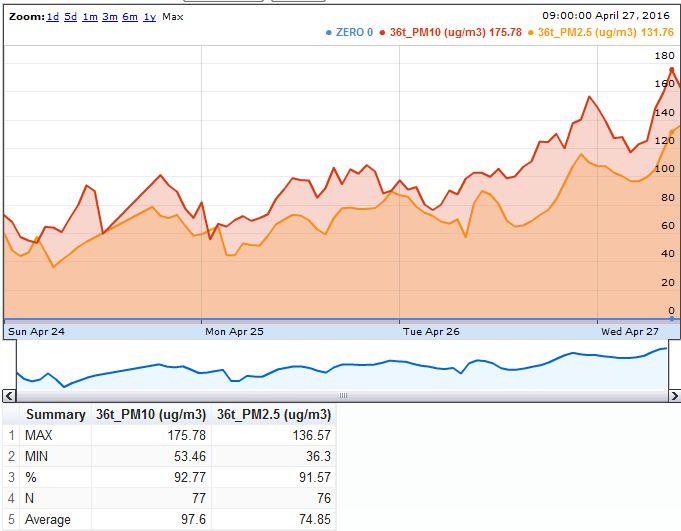Click the blue overview line in range selector
The image size is (681, 531).
(x=300, y=366)
